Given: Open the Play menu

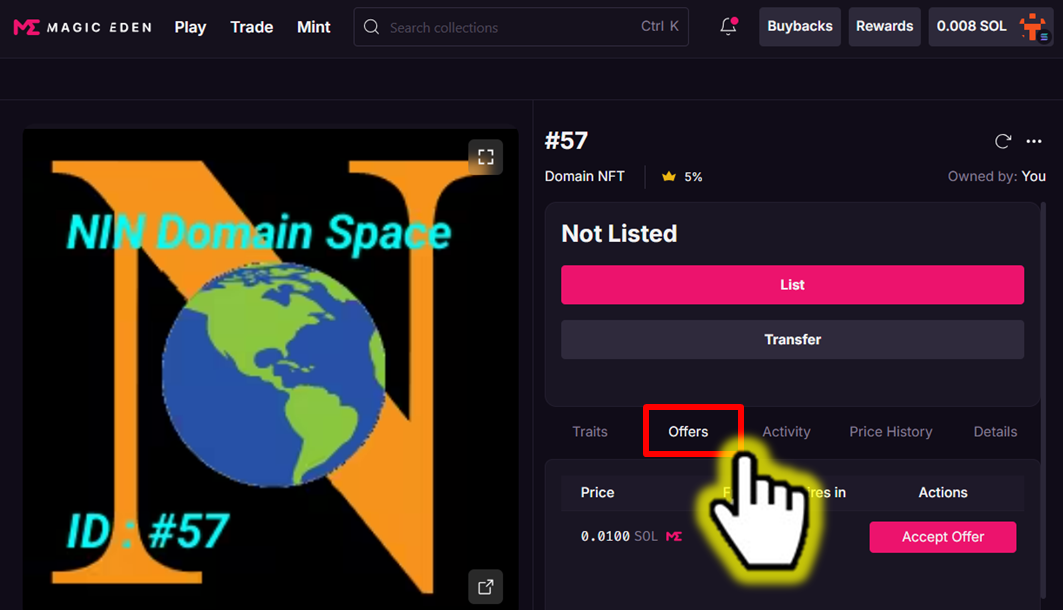Looking at the screenshot, I should 190,27.
